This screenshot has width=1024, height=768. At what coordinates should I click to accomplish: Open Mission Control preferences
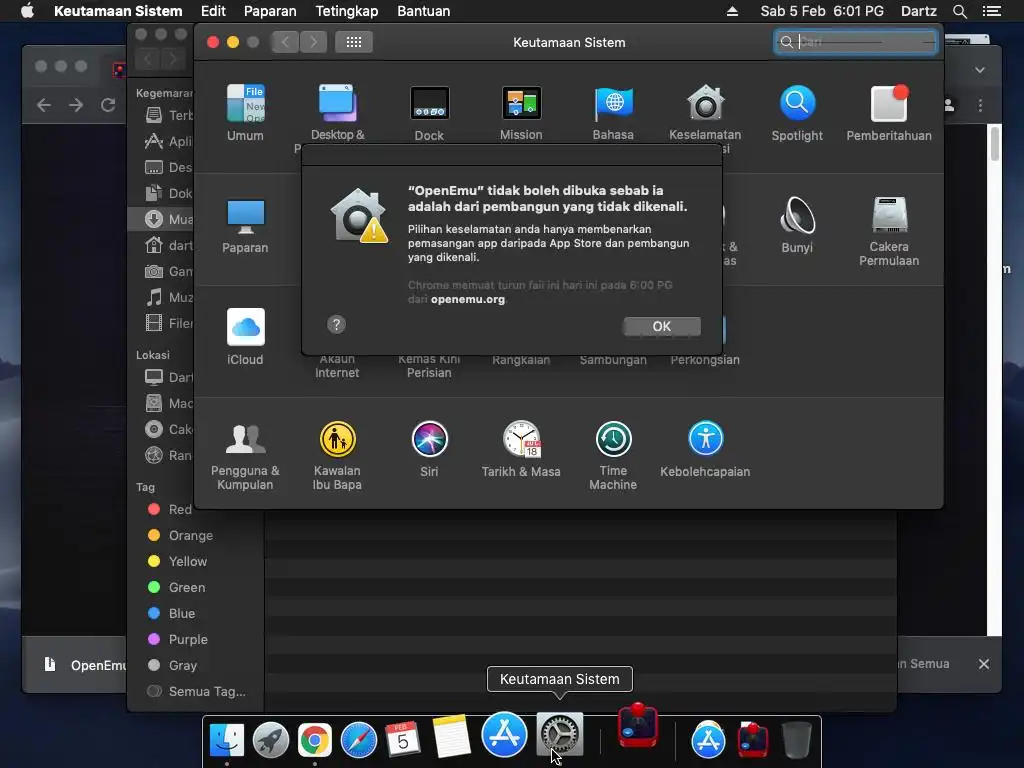[x=521, y=112]
